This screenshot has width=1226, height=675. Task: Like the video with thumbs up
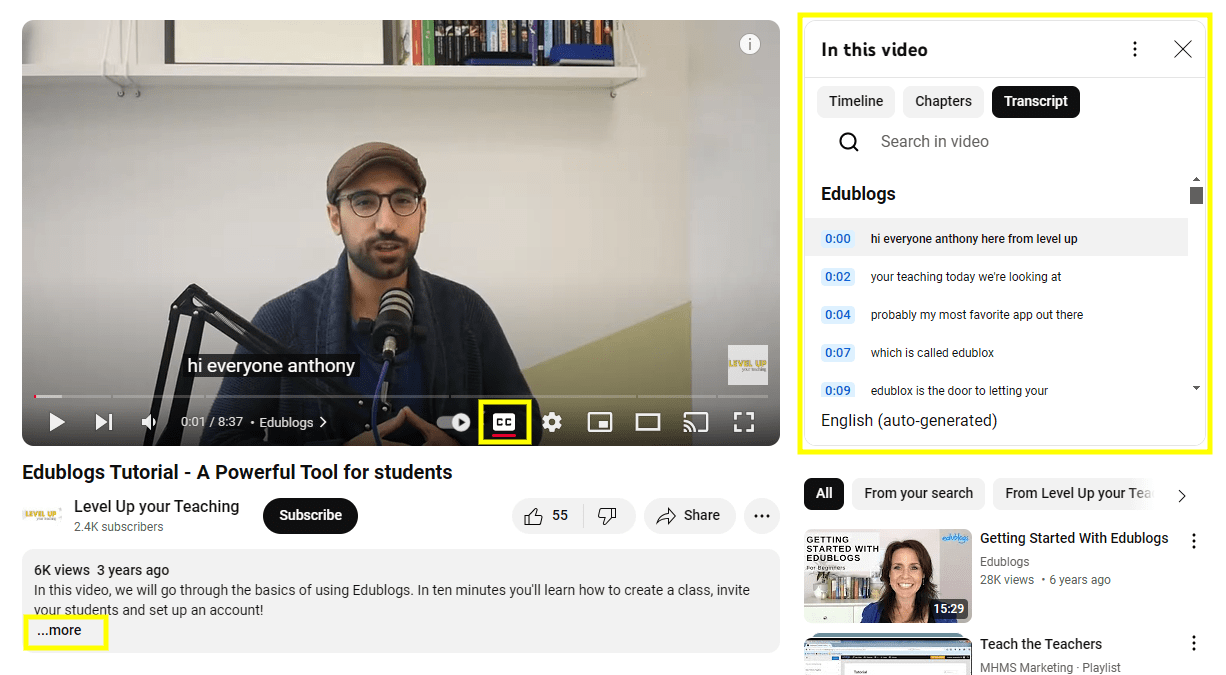[546, 515]
